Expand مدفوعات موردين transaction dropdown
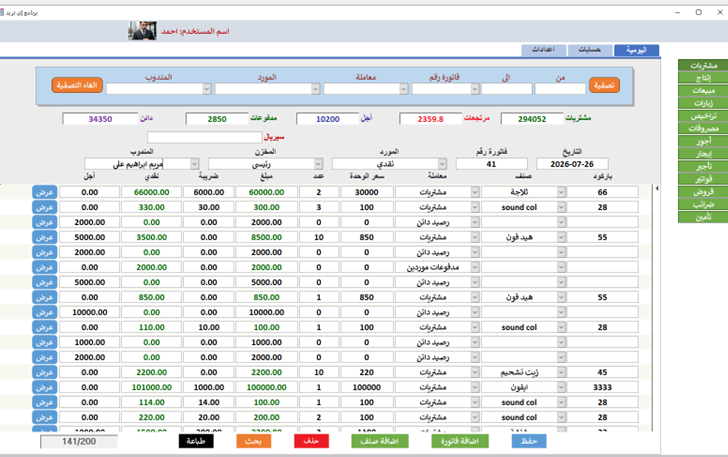The width and height of the screenshot is (728, 457). tap(474, 267)
